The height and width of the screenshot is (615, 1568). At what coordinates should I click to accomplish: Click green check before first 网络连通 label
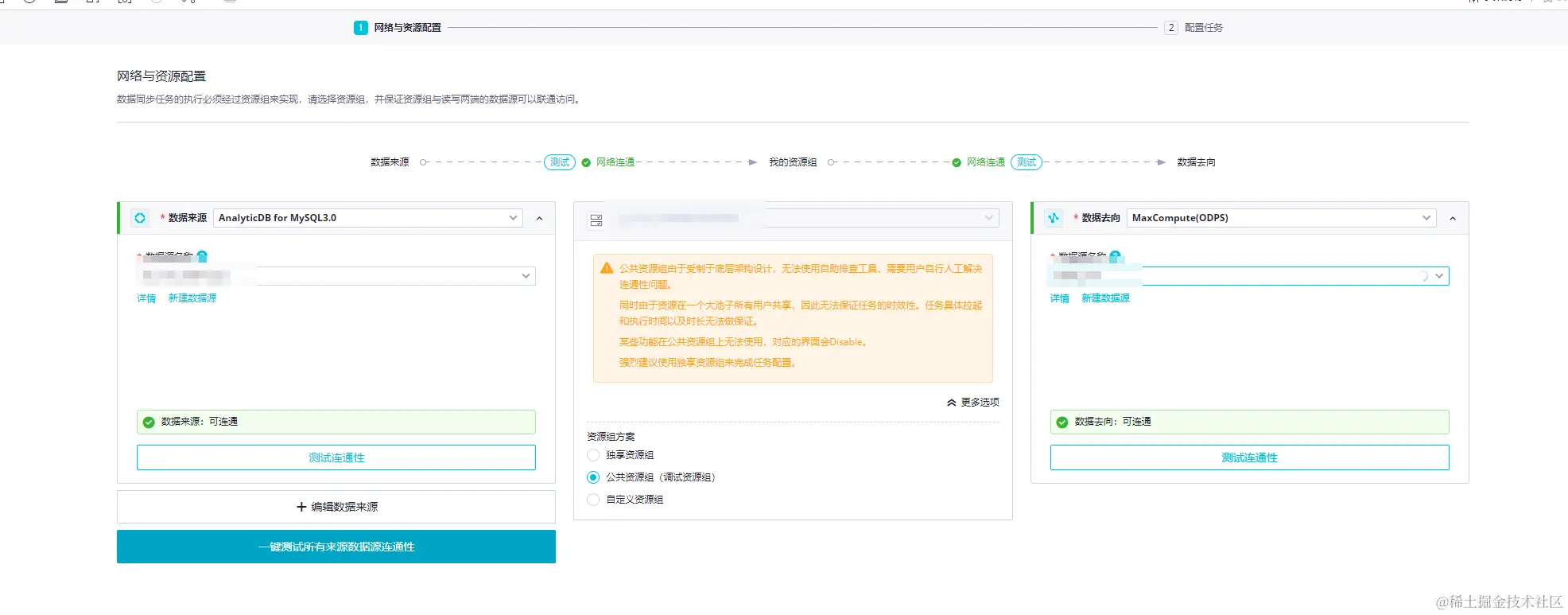(x=586, y=162)
